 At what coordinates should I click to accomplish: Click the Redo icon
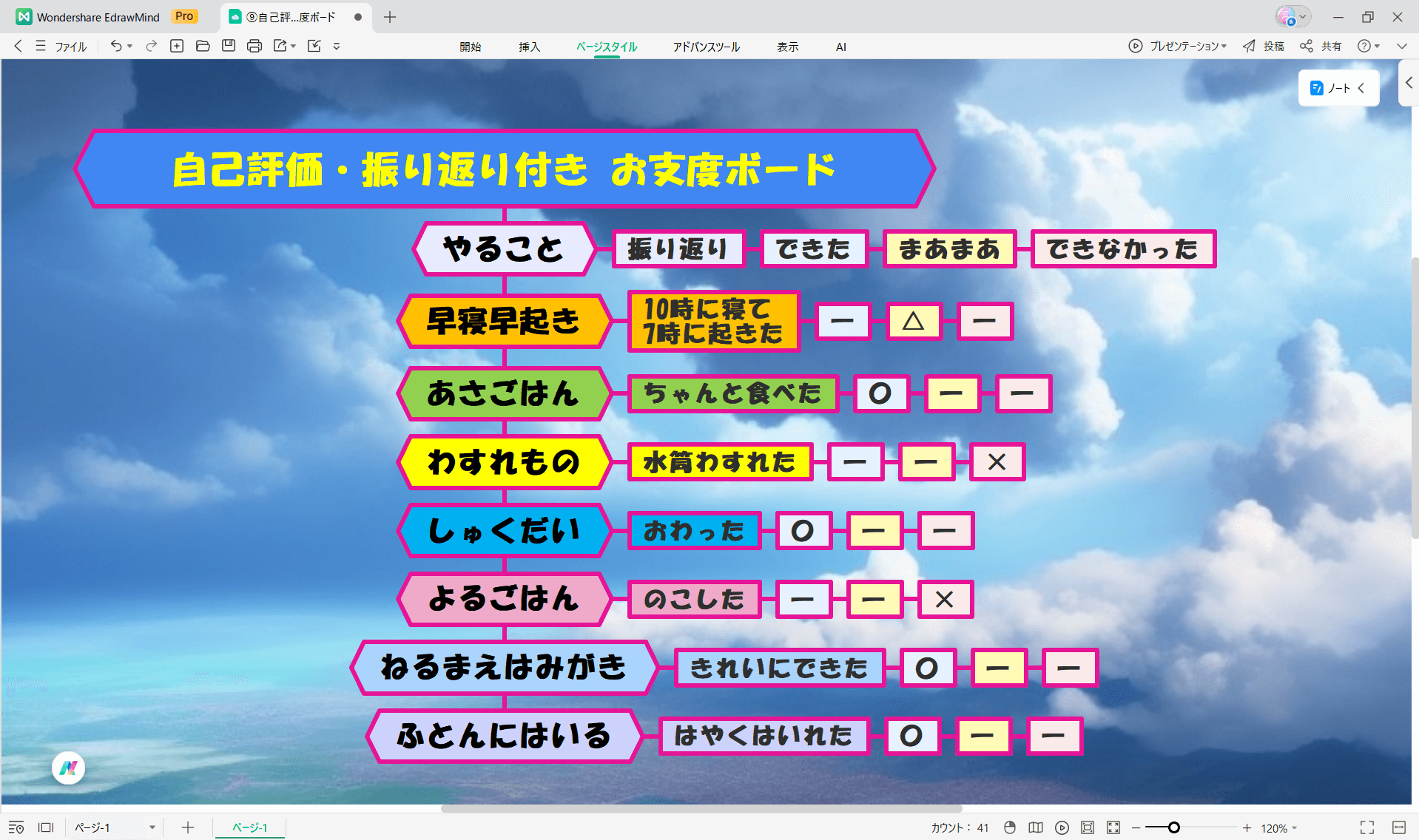point(151,46)
